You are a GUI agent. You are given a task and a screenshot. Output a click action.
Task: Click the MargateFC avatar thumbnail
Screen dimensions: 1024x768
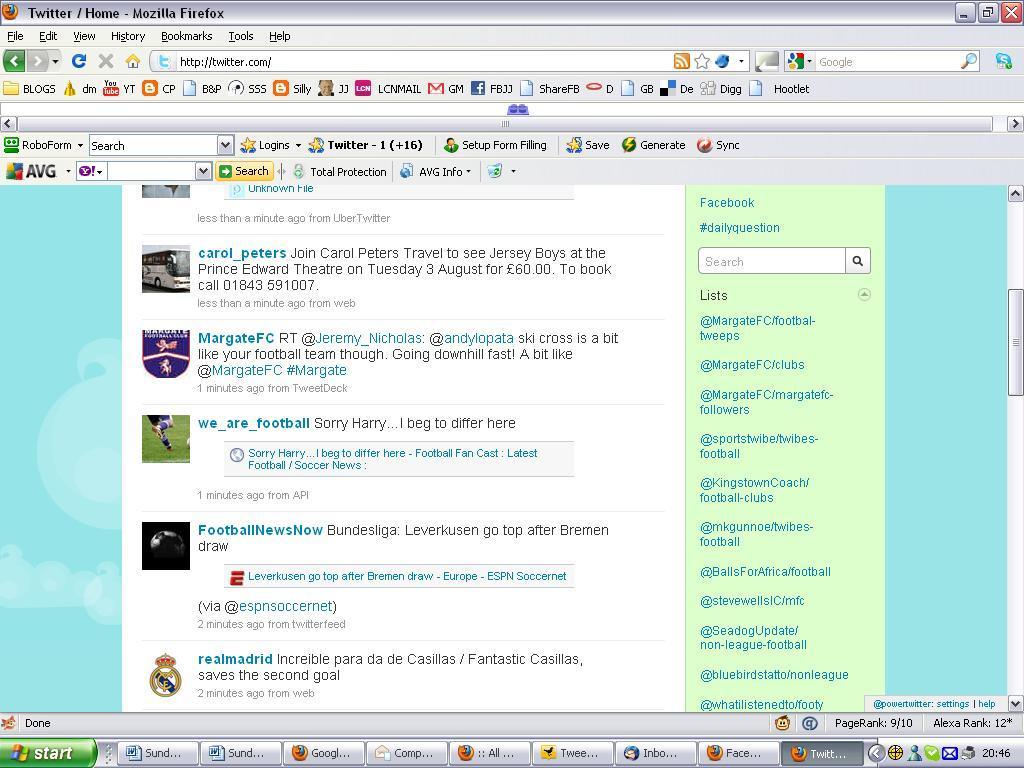click(x=166, y=354)
